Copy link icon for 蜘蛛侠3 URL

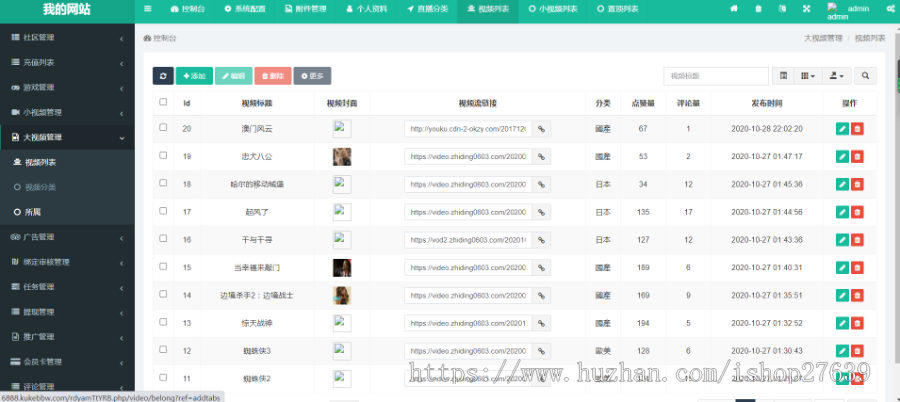click(541, 351)
